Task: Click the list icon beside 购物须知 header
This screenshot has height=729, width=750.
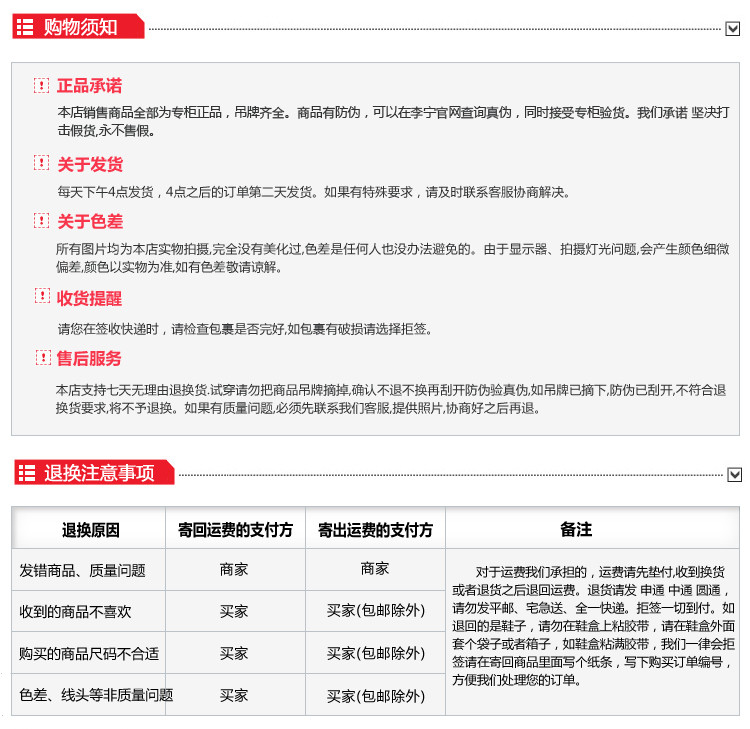Action: (25, 27)
